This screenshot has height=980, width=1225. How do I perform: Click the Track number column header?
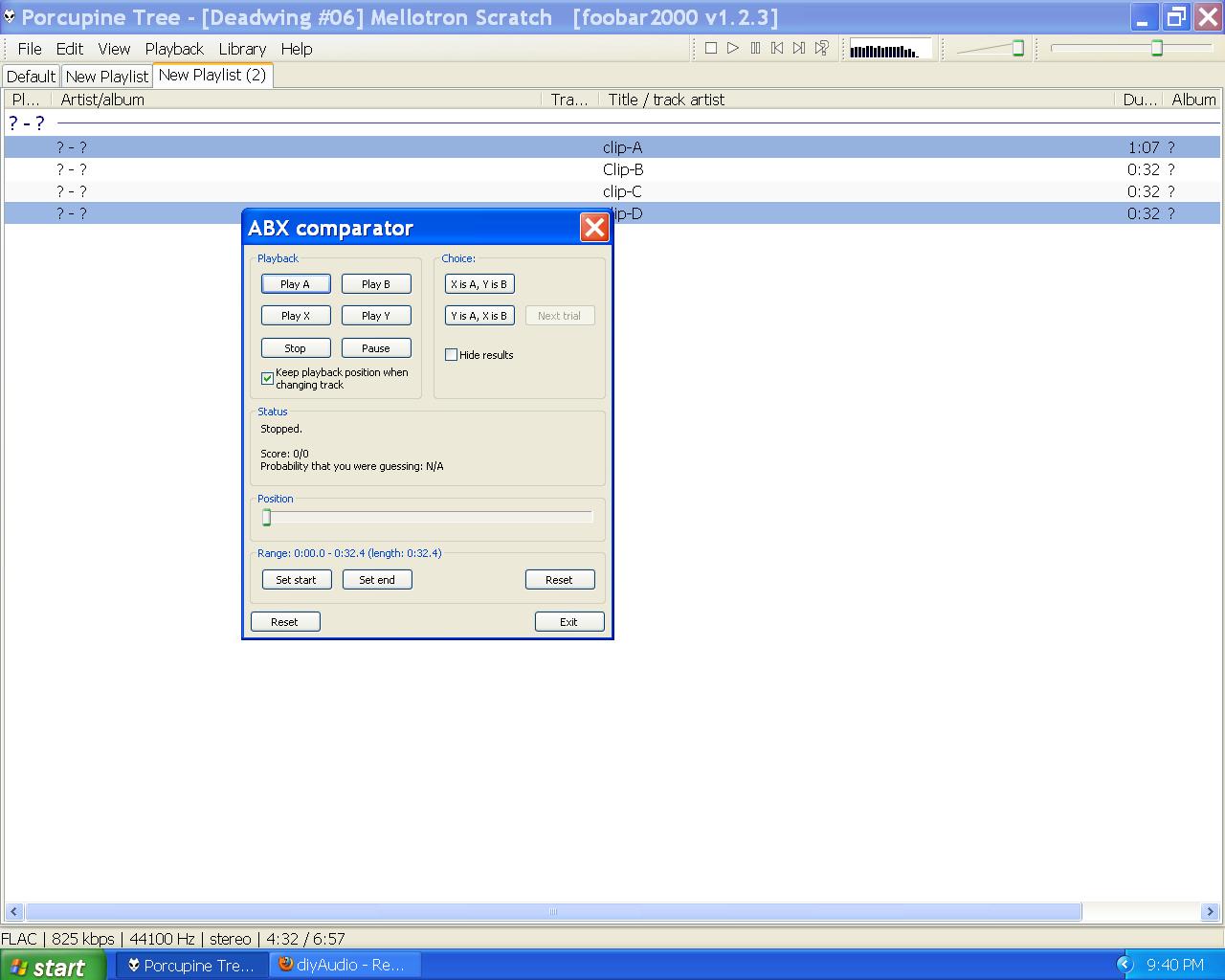point(570,100)
